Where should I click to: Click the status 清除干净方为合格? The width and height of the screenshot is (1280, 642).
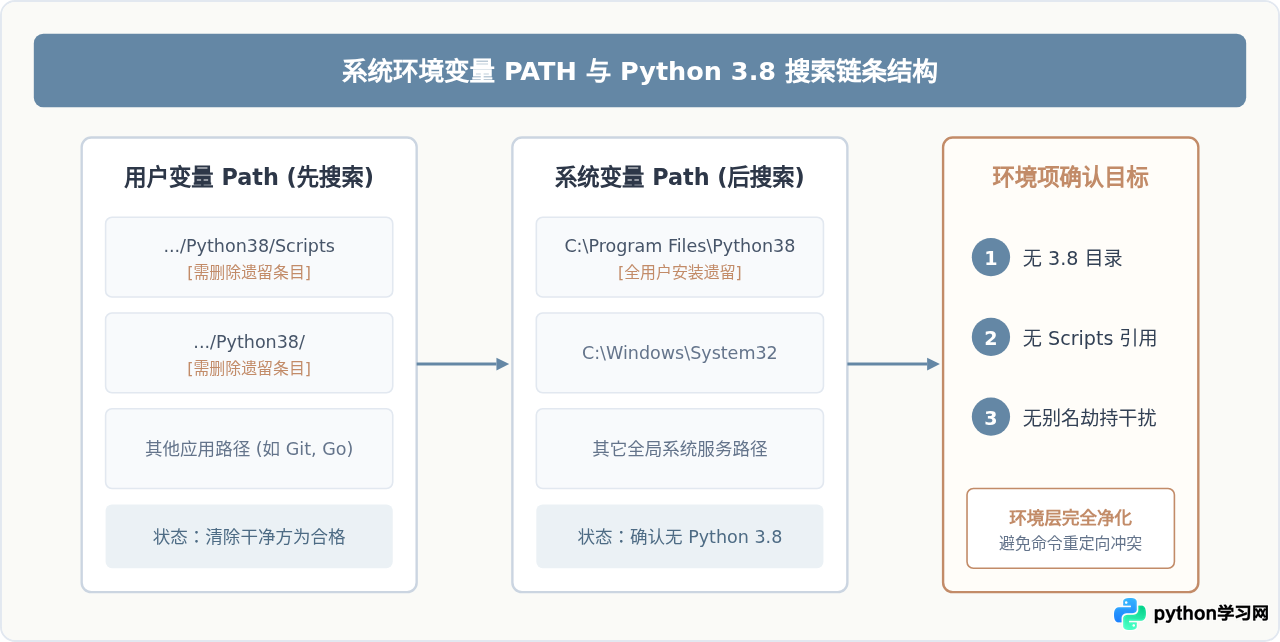point(249,537)
